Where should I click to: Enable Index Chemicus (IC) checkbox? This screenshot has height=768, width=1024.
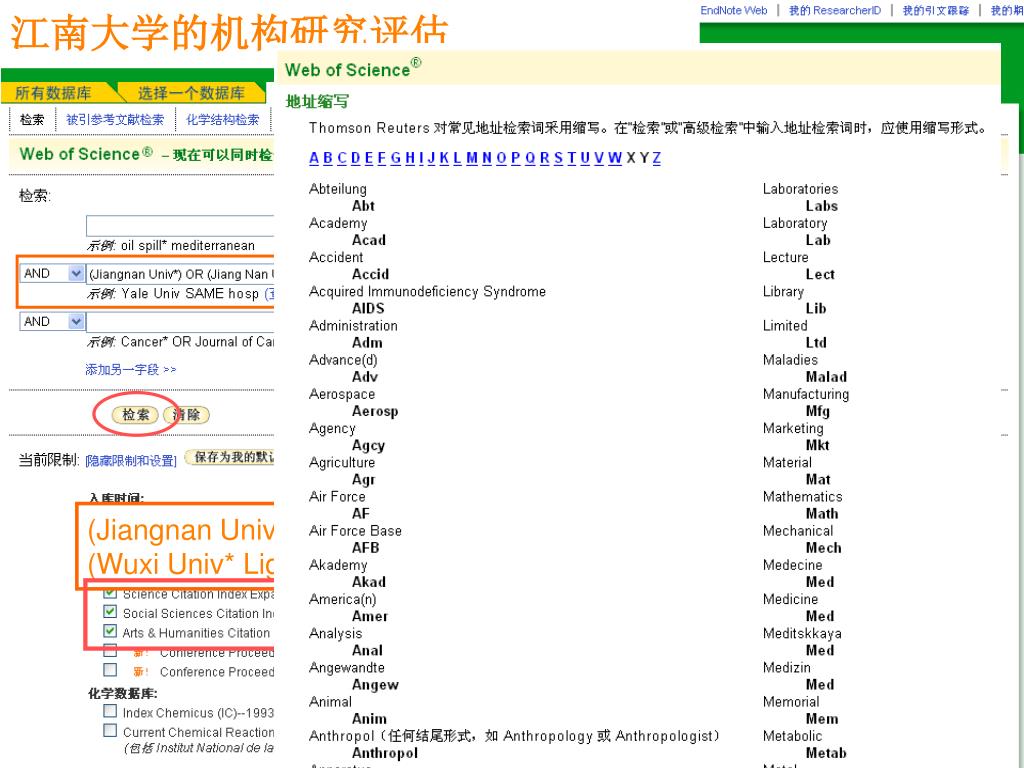coord(110,711)
